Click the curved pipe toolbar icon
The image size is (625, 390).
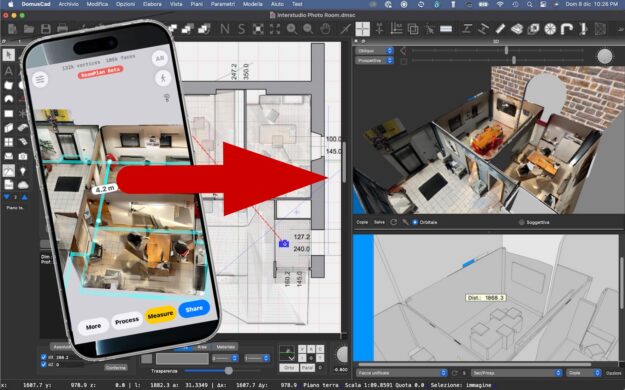click(x=566, y=29)
